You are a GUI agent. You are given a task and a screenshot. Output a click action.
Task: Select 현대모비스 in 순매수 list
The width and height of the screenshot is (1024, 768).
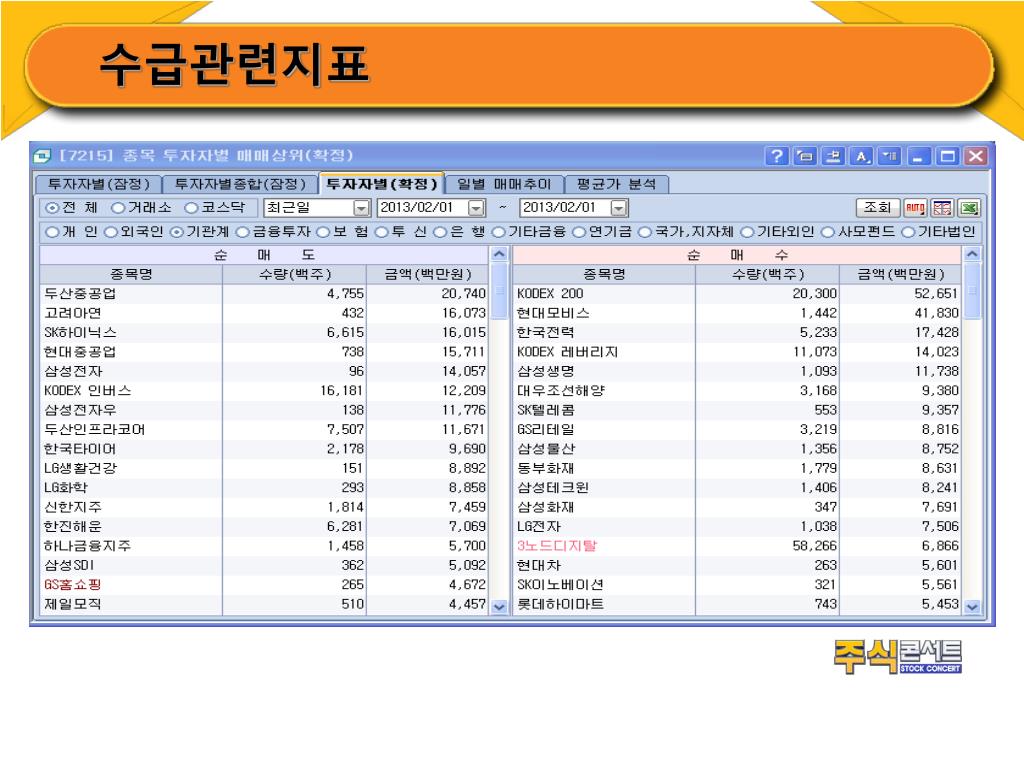pyautogui.click(x=737, y=313)
